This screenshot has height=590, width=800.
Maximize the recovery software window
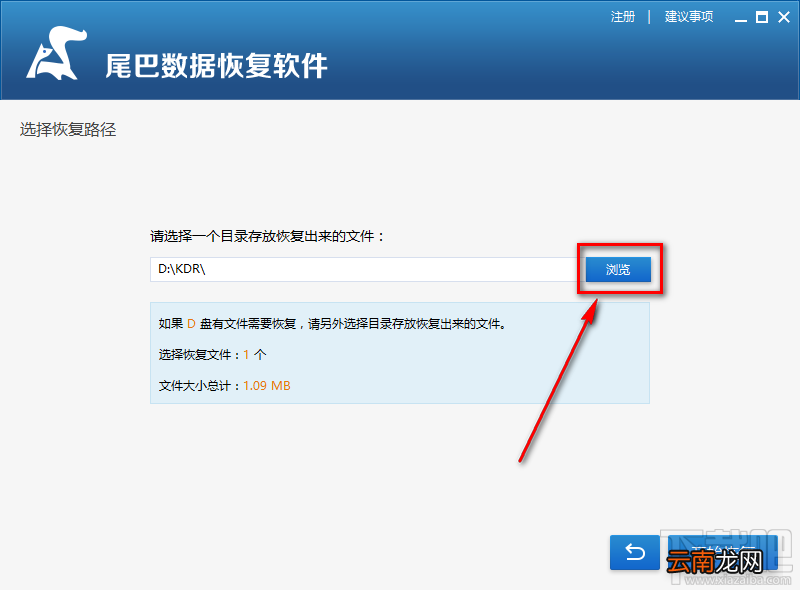(762, 17)
